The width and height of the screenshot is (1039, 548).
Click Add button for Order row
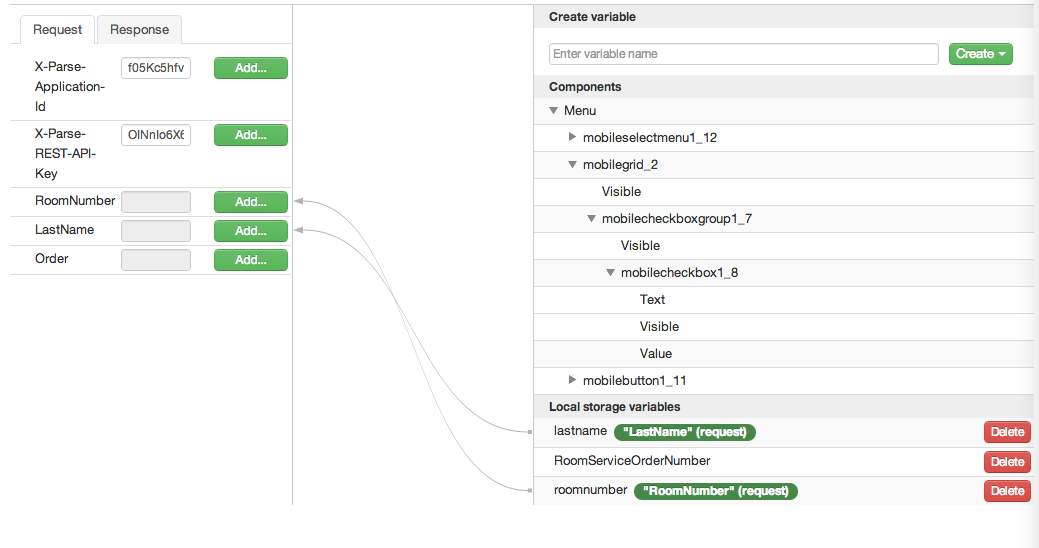coord(251,260)
